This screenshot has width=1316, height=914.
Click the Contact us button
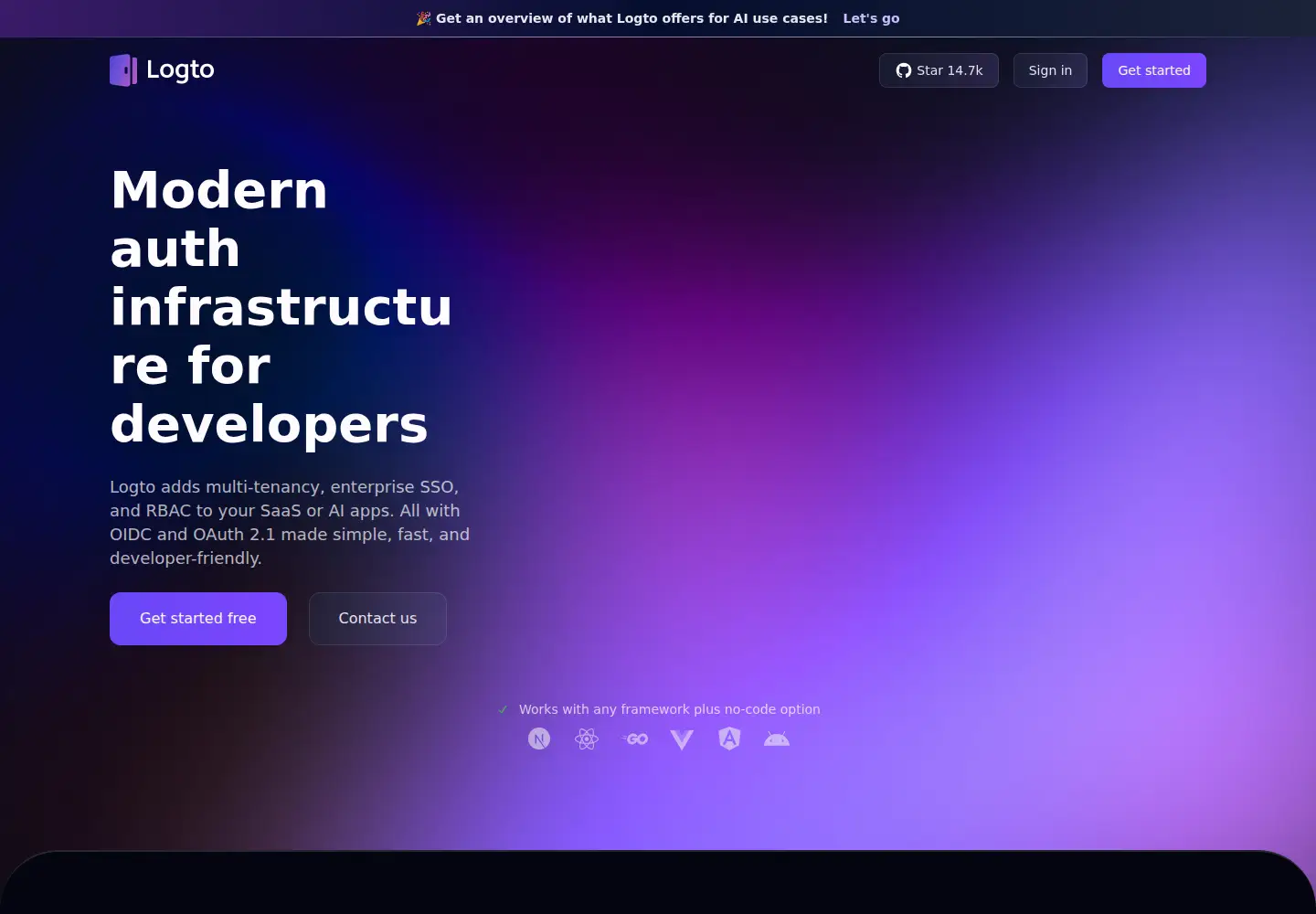(377, 619)
